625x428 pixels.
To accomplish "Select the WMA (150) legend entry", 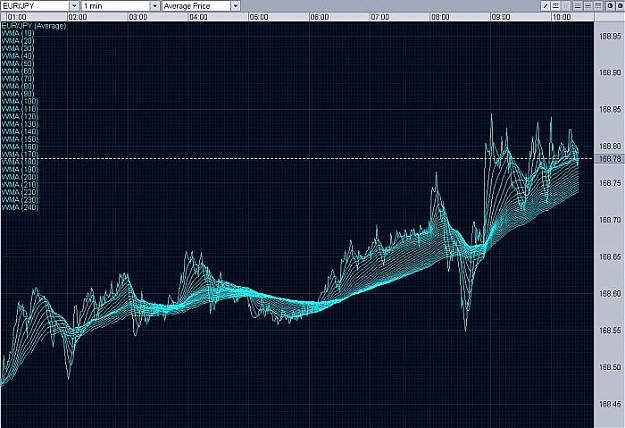I will pyautogui.click(x=20, y=139).
